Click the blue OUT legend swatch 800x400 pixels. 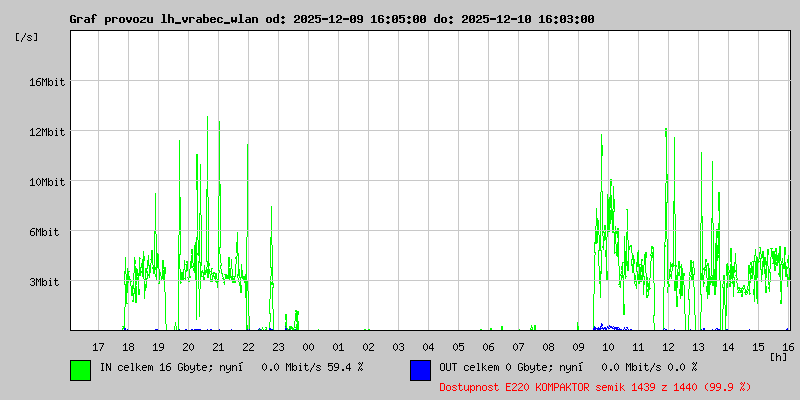pyautogui.click(x=420, y=370)
